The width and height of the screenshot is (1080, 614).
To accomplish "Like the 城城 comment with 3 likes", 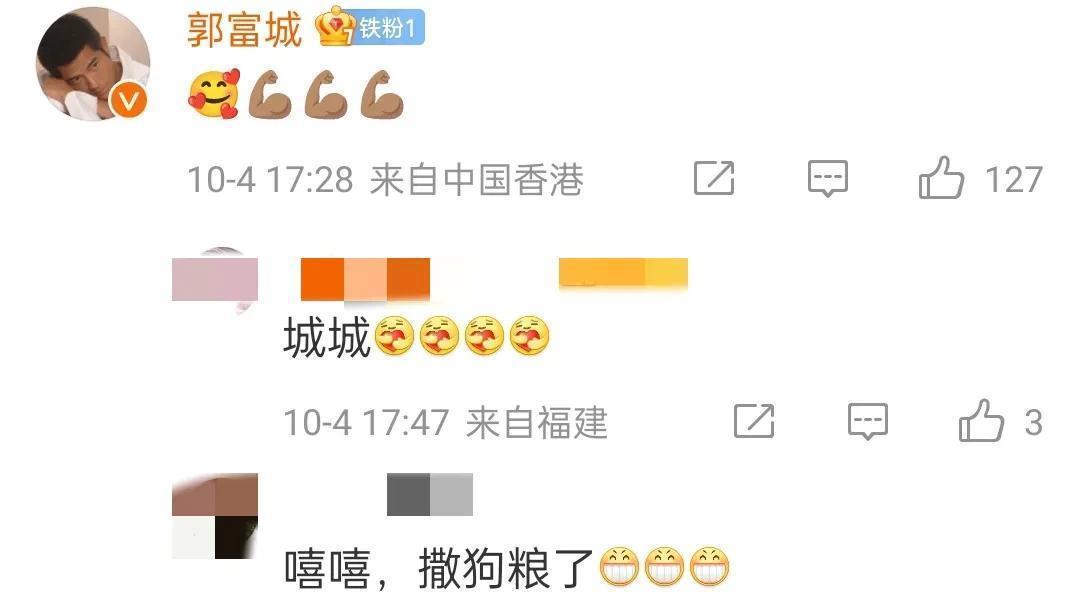I will pyautogui.click(x=981, y=420).
